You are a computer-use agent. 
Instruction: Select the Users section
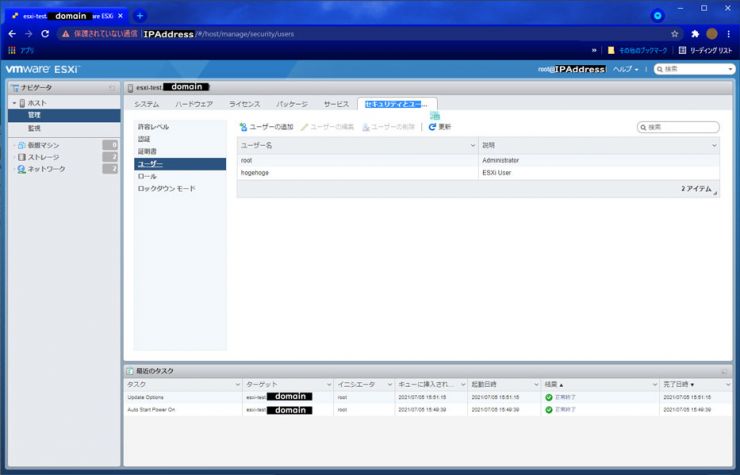[x=180, y=164]
